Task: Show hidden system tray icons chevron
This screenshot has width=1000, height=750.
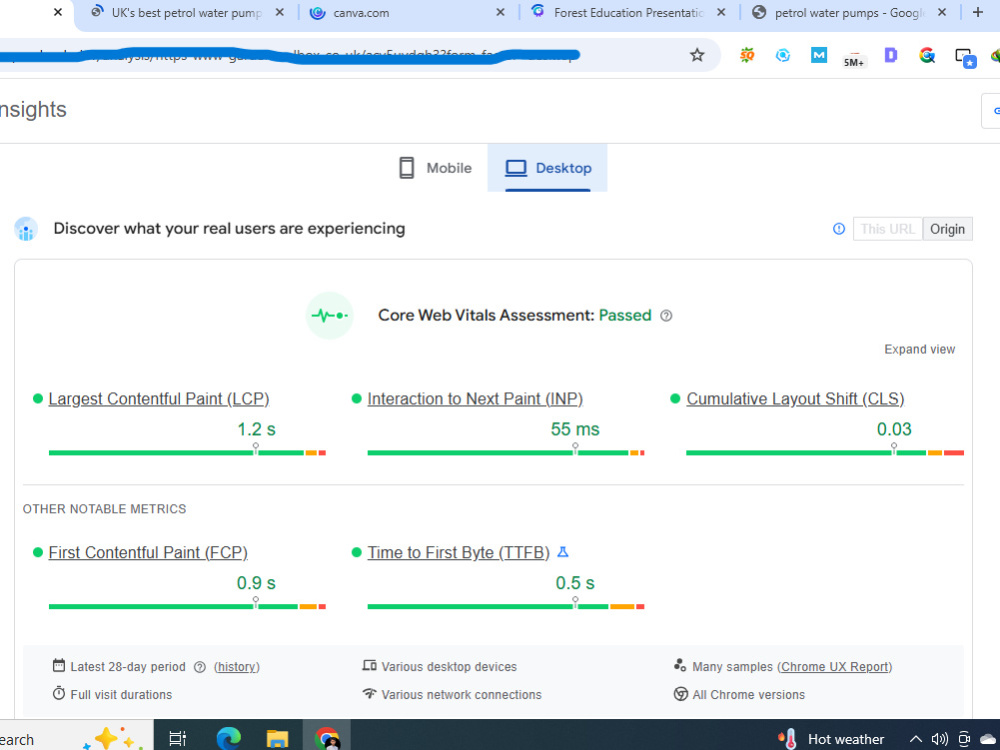Action: 915,739
